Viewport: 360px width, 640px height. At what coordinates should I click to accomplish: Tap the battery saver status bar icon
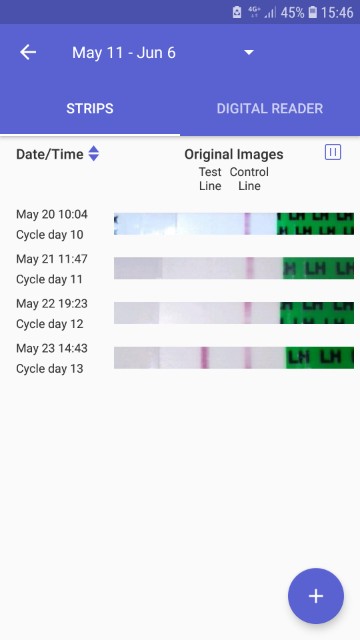click(237, 12)
